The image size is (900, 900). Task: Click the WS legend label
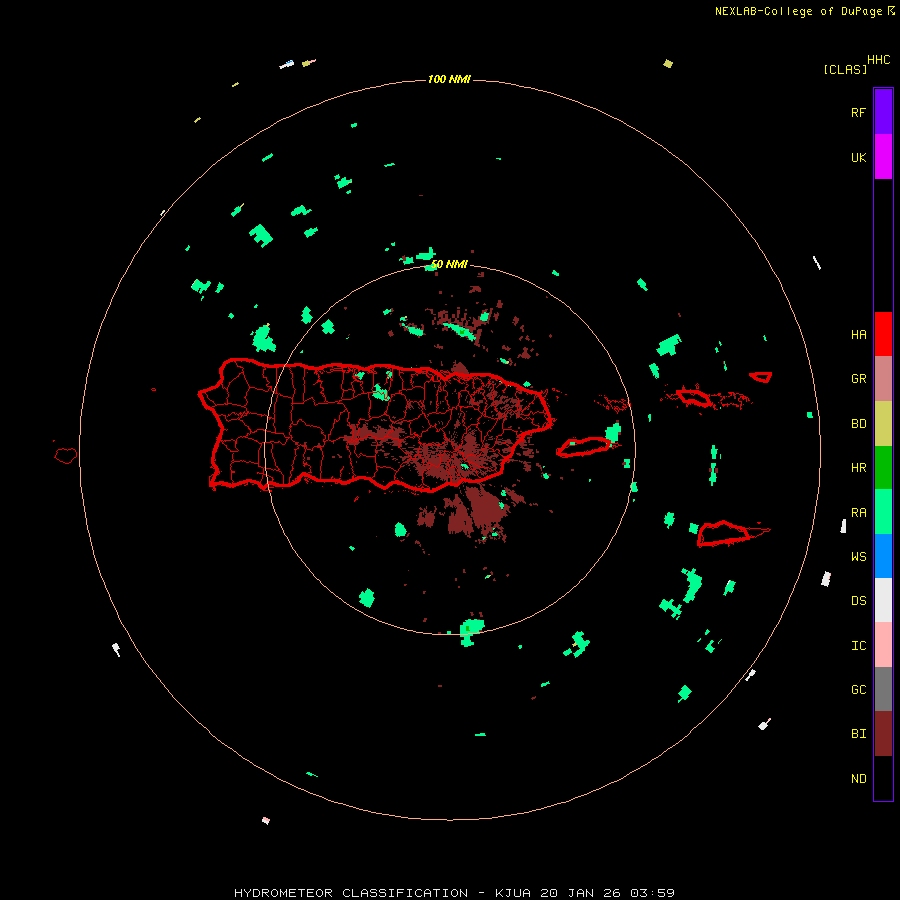click(x=858, y=557)
